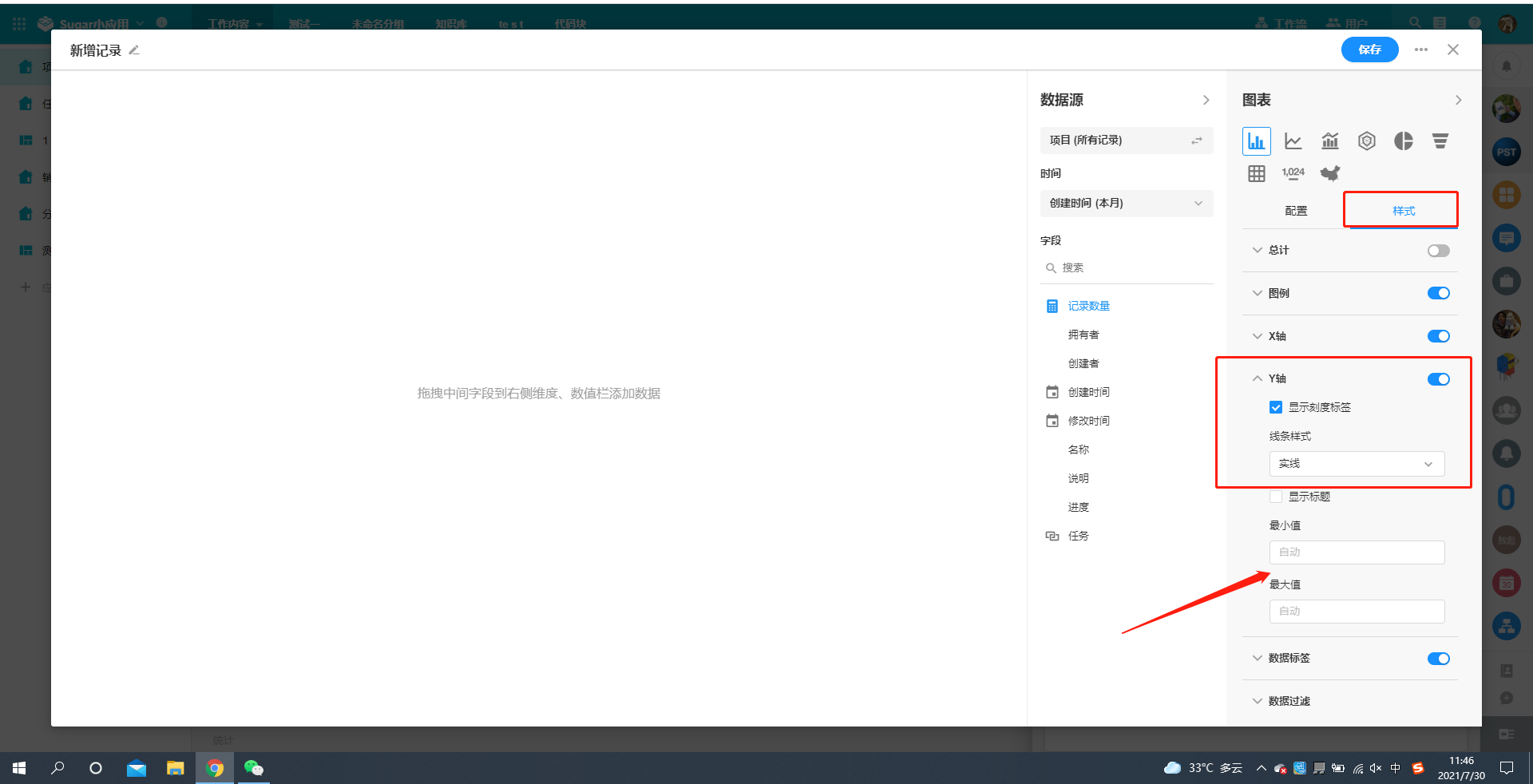Viewport: 1533px width, 784px height.
Task: Open the three-dot more options menu
Action: [x=1420, y=49]
